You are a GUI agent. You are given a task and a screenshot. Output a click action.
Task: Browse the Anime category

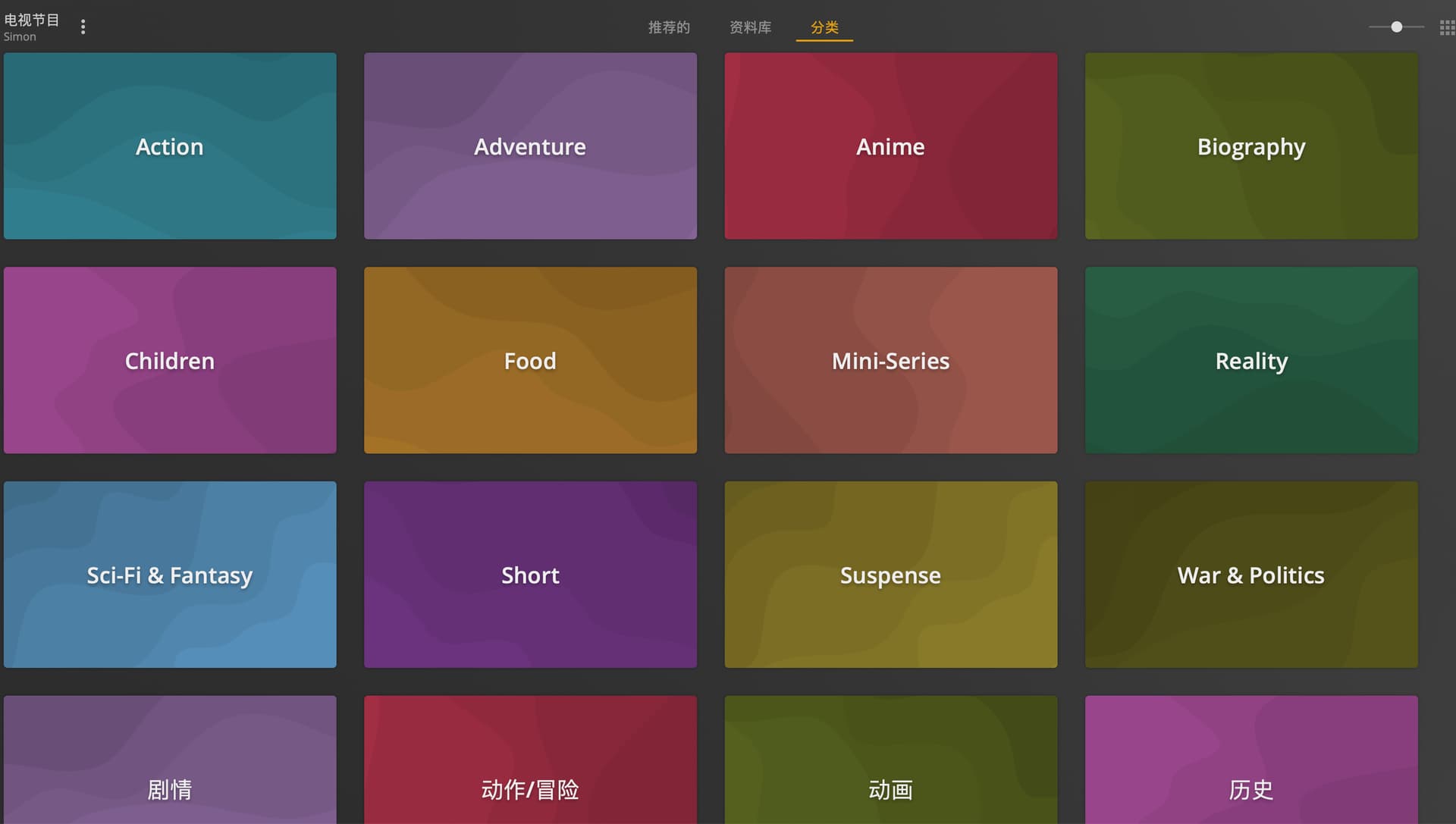click(x=890, y=146)
